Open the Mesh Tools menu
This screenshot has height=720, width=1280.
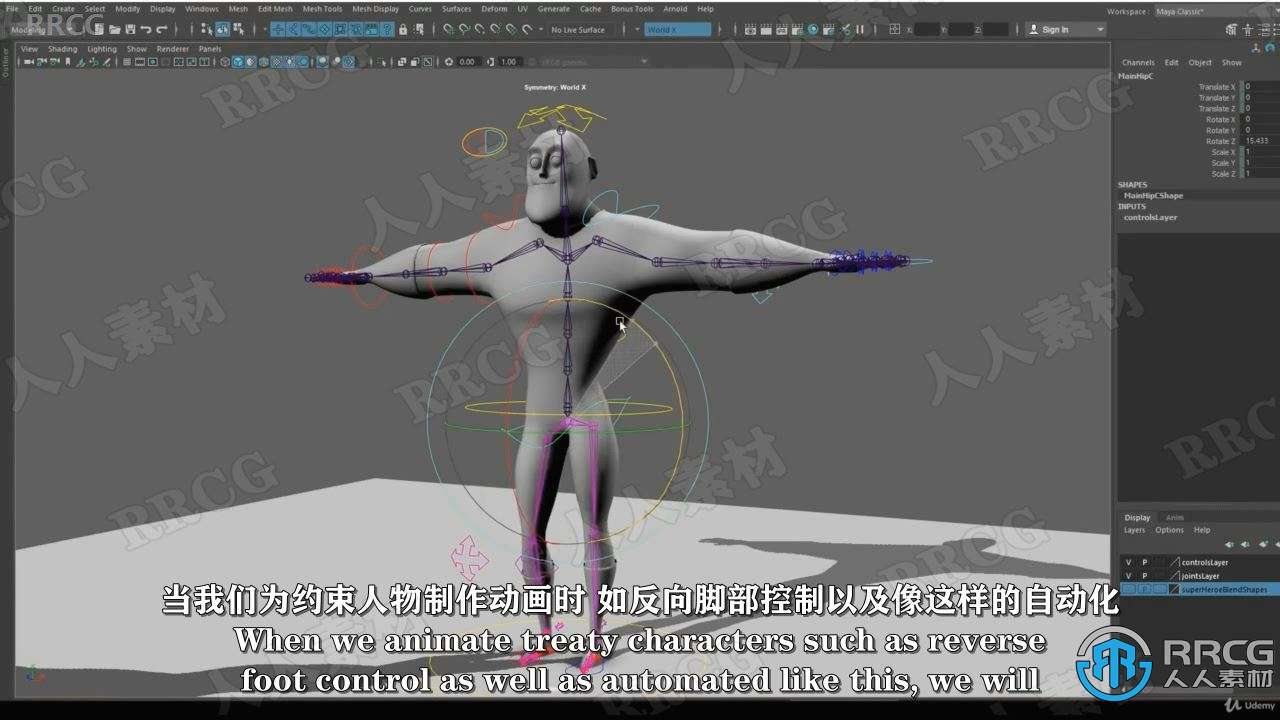coord(322,8)
